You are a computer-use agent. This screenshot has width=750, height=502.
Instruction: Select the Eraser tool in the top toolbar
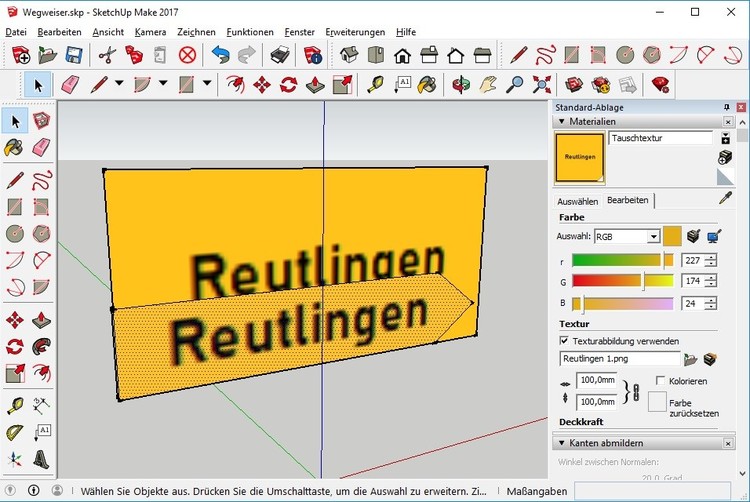click(71, 85)
